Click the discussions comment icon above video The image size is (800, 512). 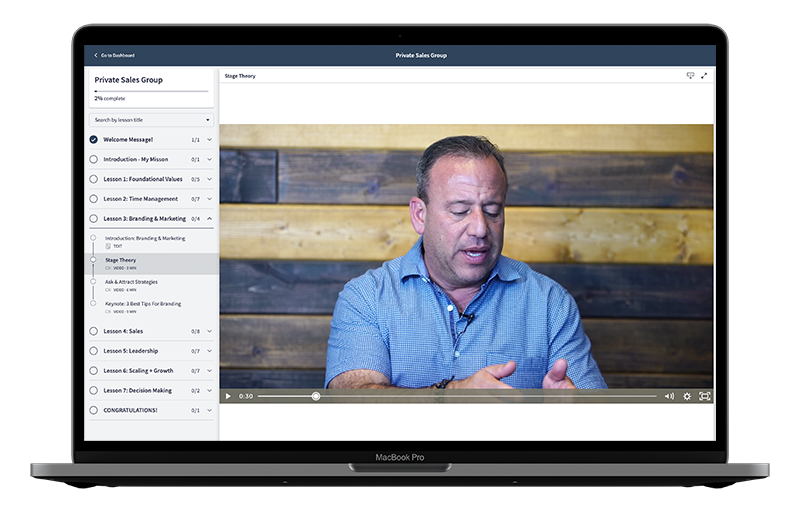(x=690, y=76)
